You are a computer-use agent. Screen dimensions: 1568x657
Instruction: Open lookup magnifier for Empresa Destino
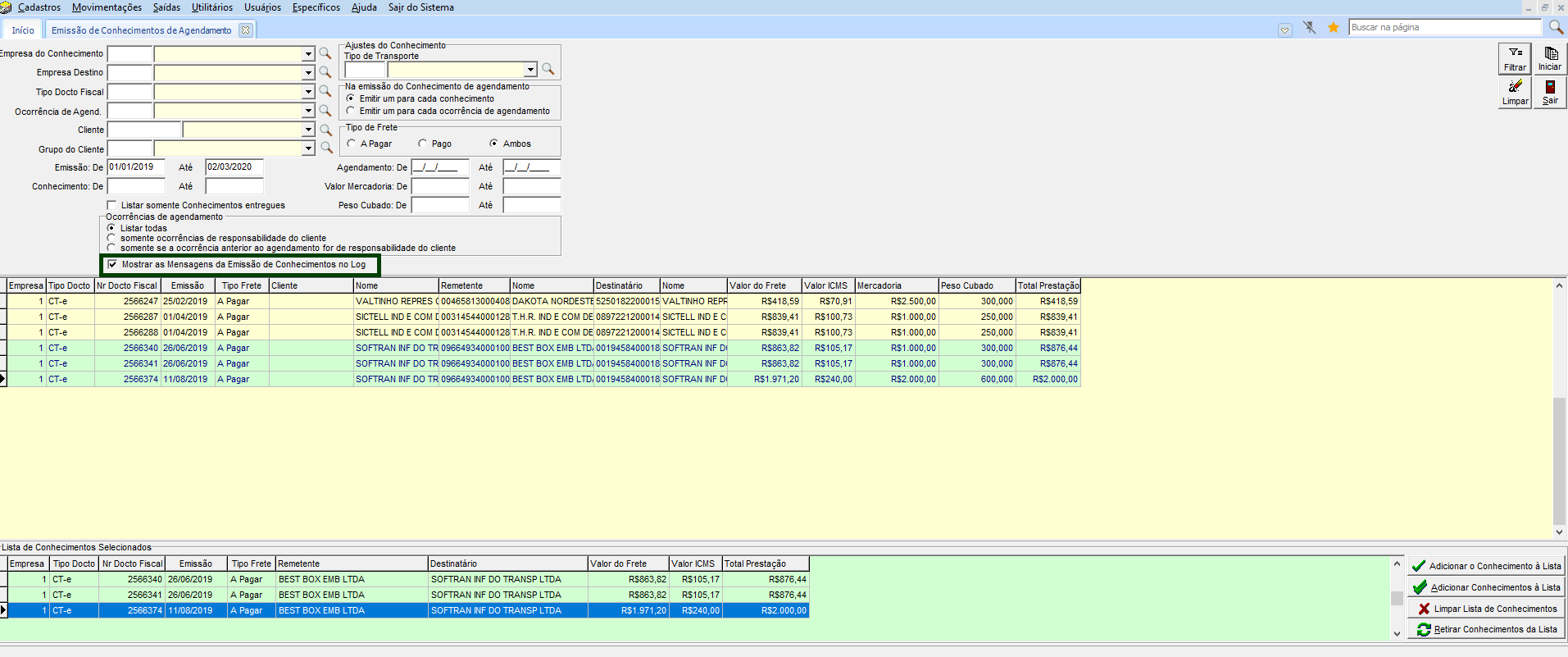[325, 72]
